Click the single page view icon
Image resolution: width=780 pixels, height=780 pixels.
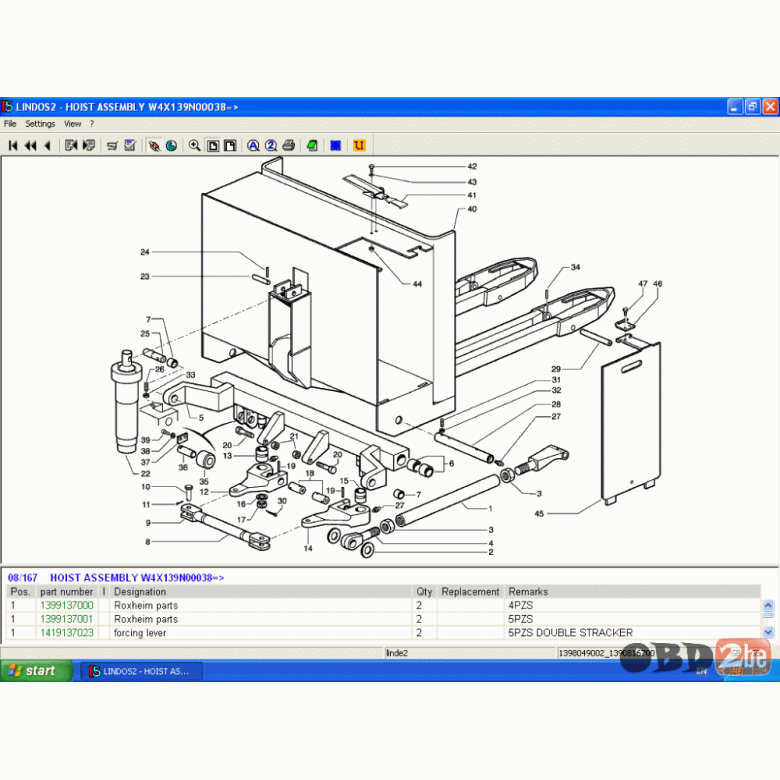pos(213,146)
